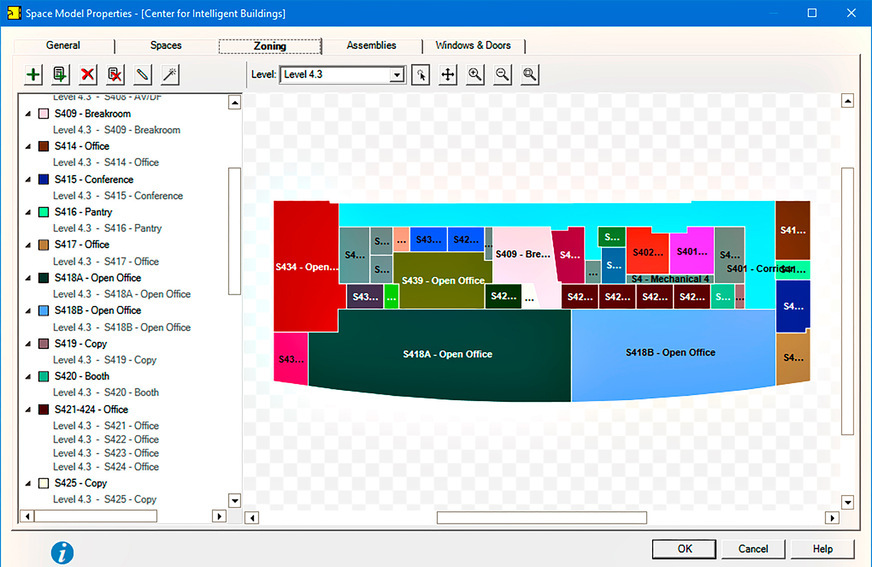This screenshot has width=872, height=567.
Task: Click the pencil edit zone icon
Action: 143,74
